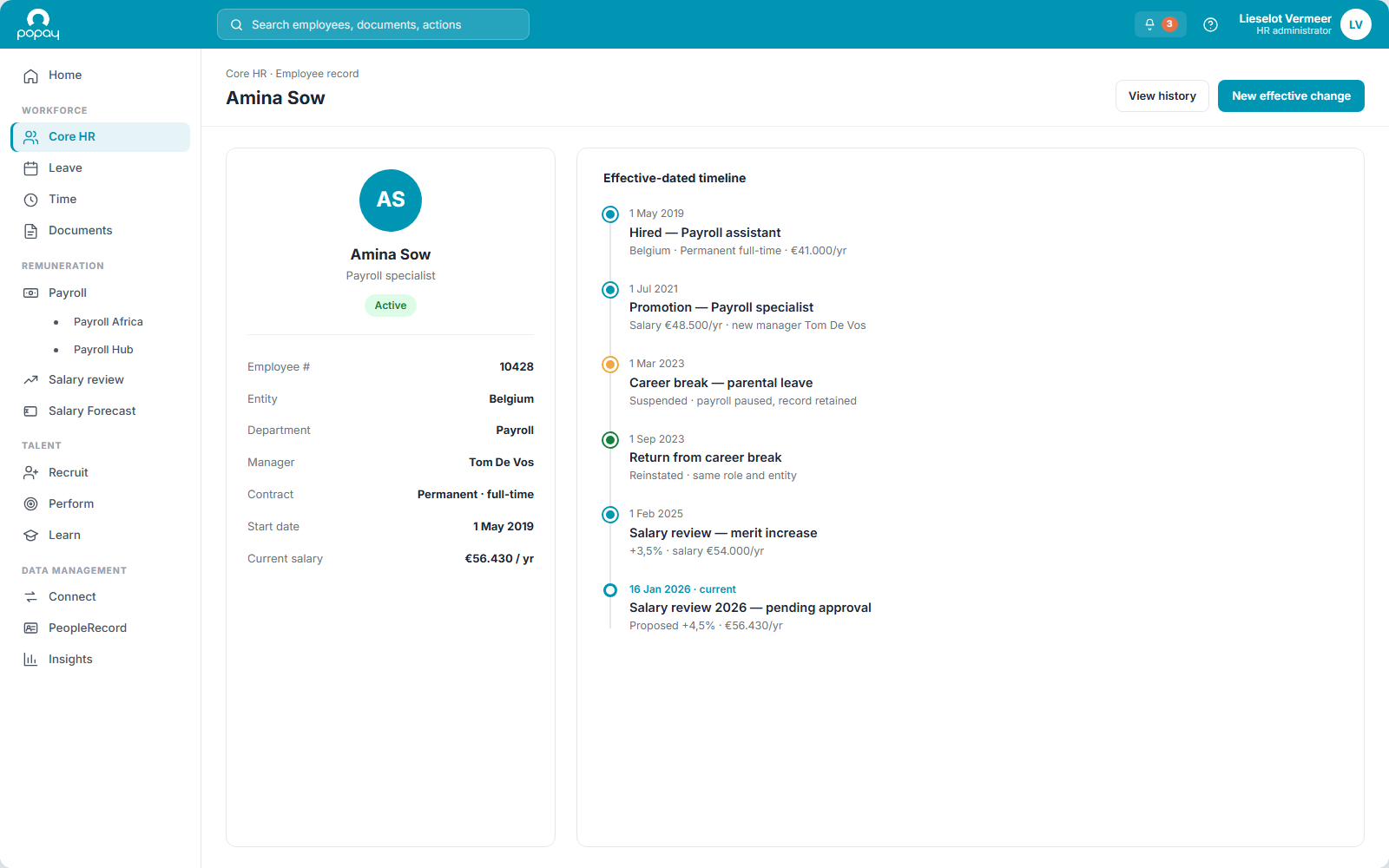
Task: Click the Perform target icon
Action: coord(31,504)
